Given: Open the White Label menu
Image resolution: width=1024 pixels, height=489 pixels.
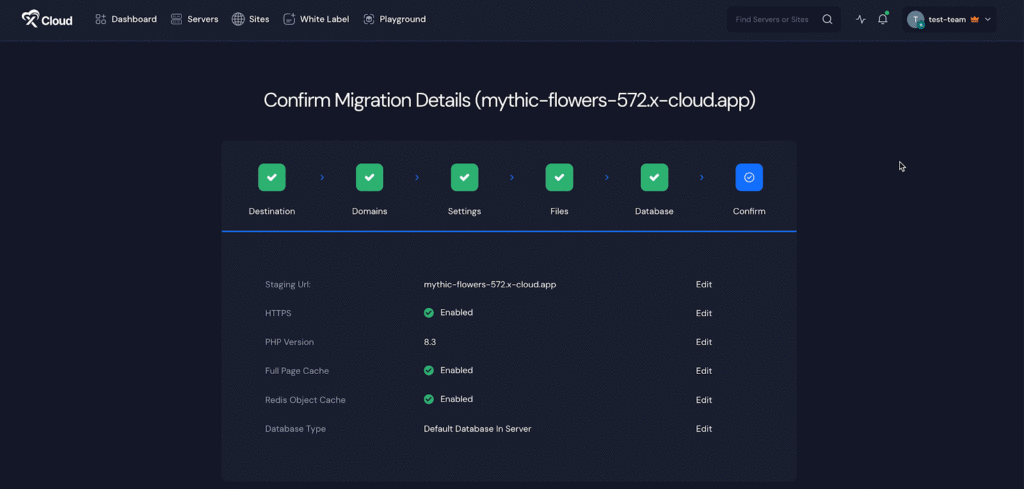Looking at the screenshot, I should 316,19.
